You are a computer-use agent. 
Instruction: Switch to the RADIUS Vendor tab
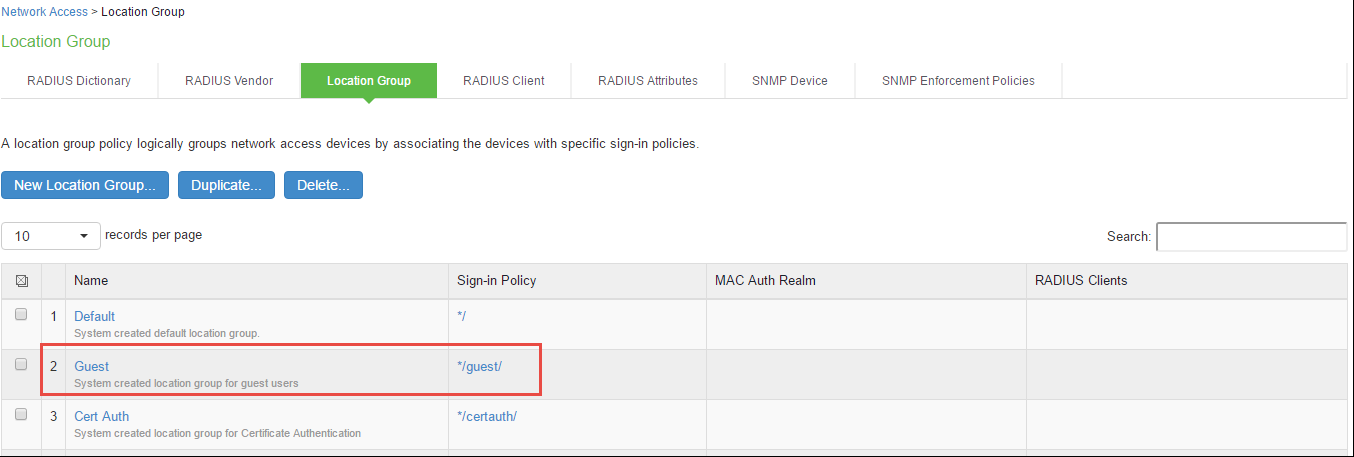click(229, 81)
